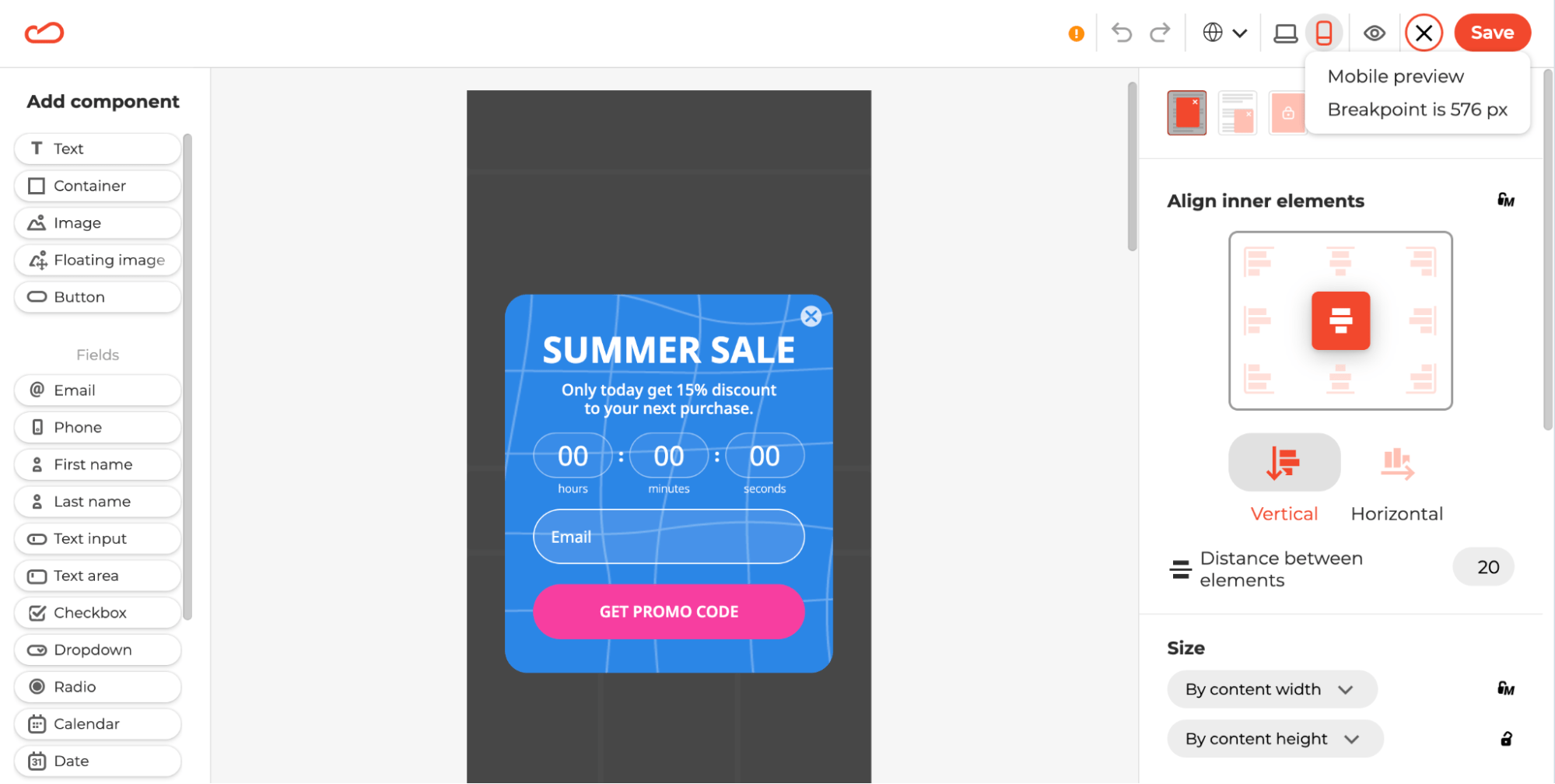Save the popup design
Image resolution: width=1555 pixels, height=784 pixels.
tap(1492, 33)
